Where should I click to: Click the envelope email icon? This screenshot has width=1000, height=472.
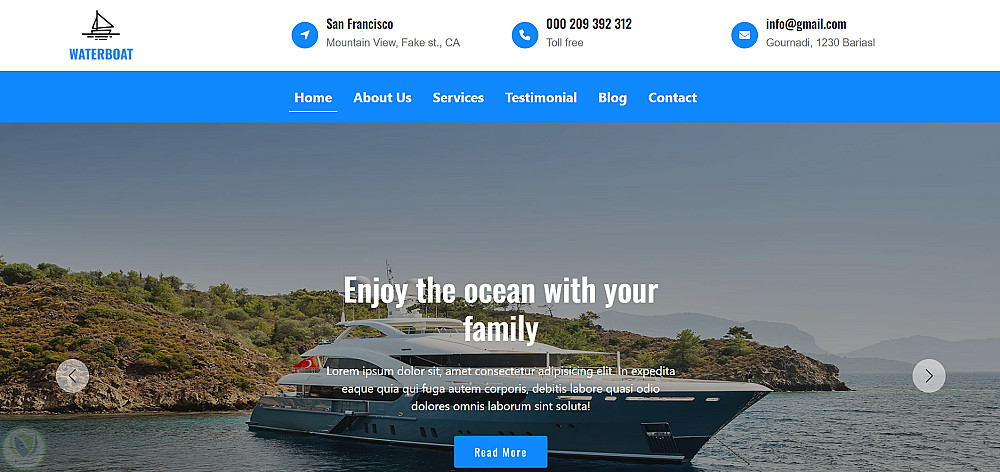(x=744, y=35)
